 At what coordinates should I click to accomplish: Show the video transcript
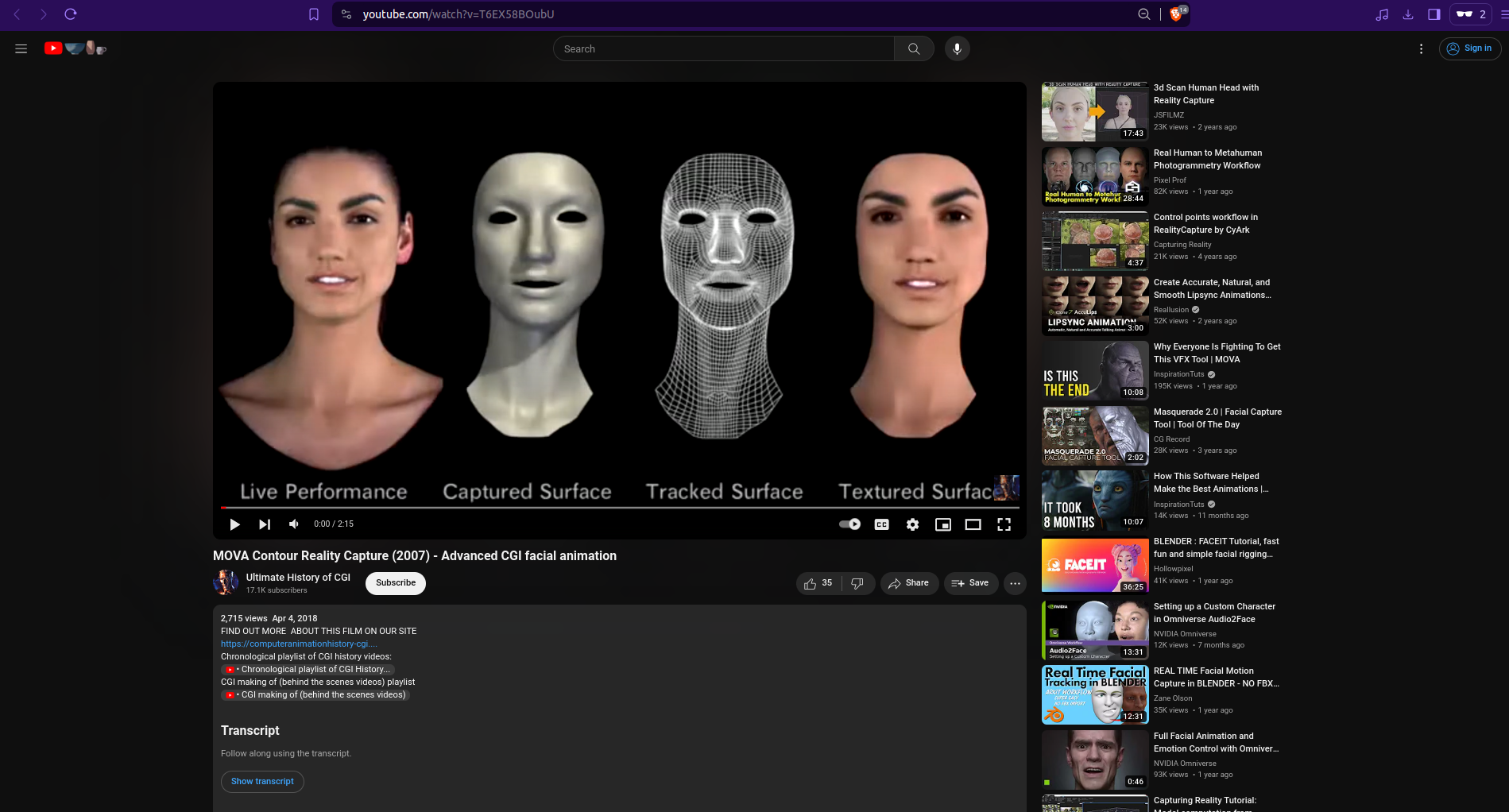pyautogui.click(x=262, y=782)
